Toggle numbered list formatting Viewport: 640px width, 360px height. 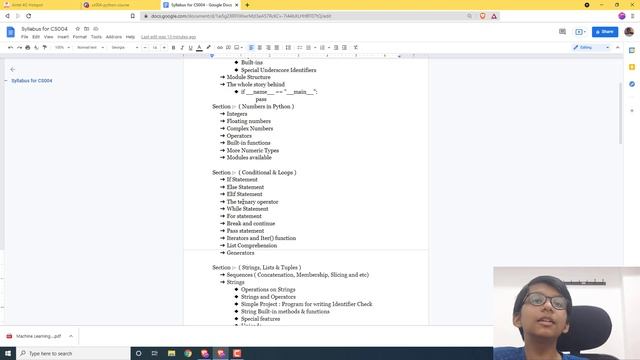[322, 48]
